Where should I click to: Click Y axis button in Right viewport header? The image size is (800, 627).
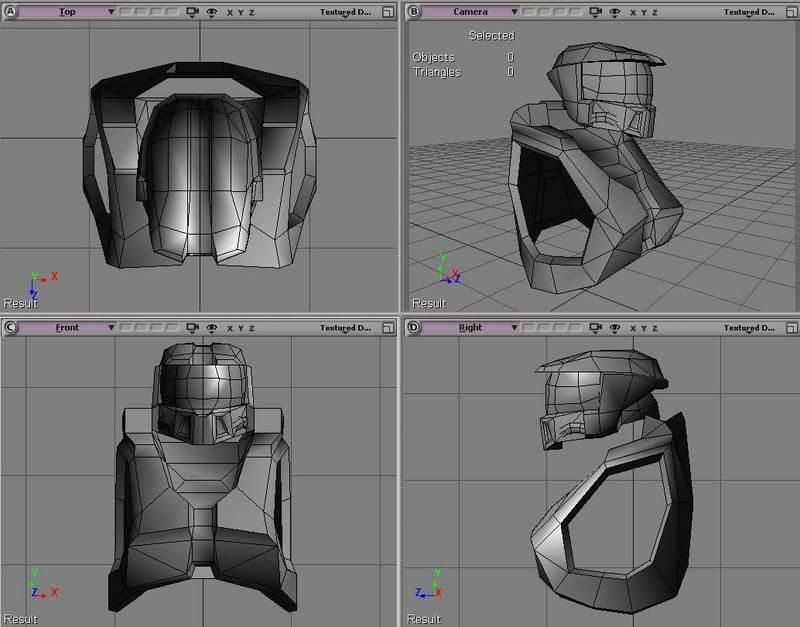coord(643,328)
